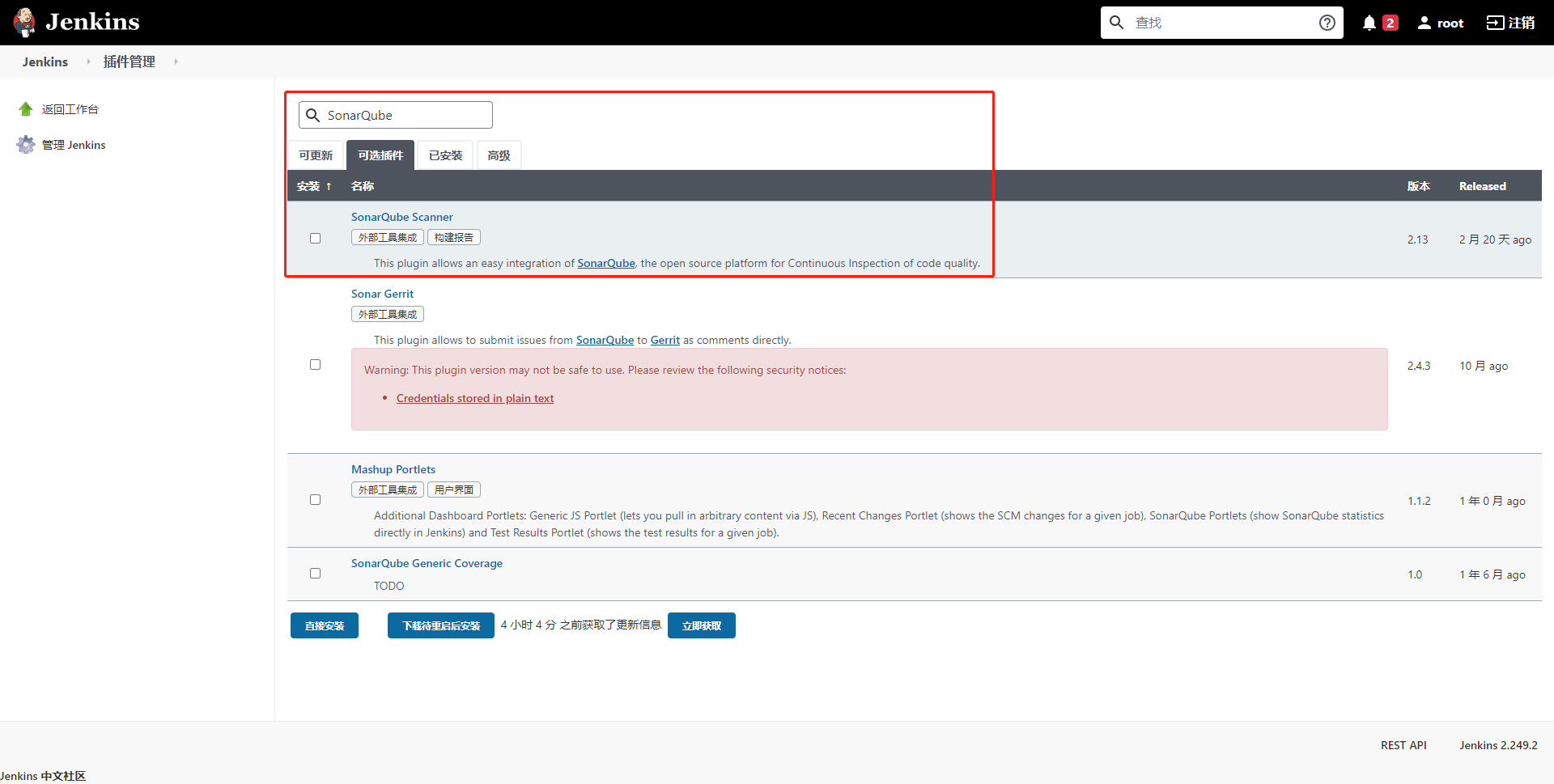Select the Sonar Gerrit plugin checkbox
Image resolution: width=1554 pixels, height=784 pixels.
(315, 365)
